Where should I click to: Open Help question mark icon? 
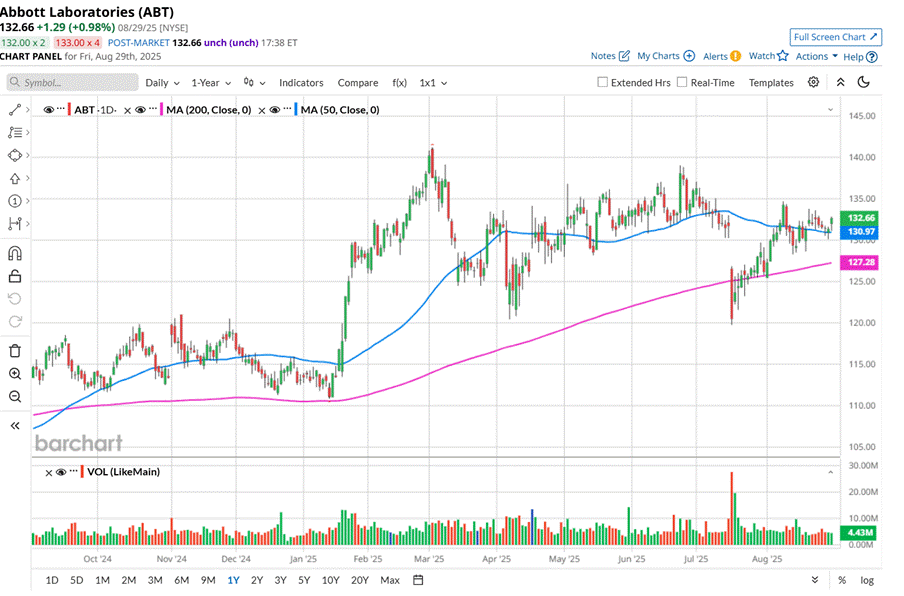tap(872, 56)
